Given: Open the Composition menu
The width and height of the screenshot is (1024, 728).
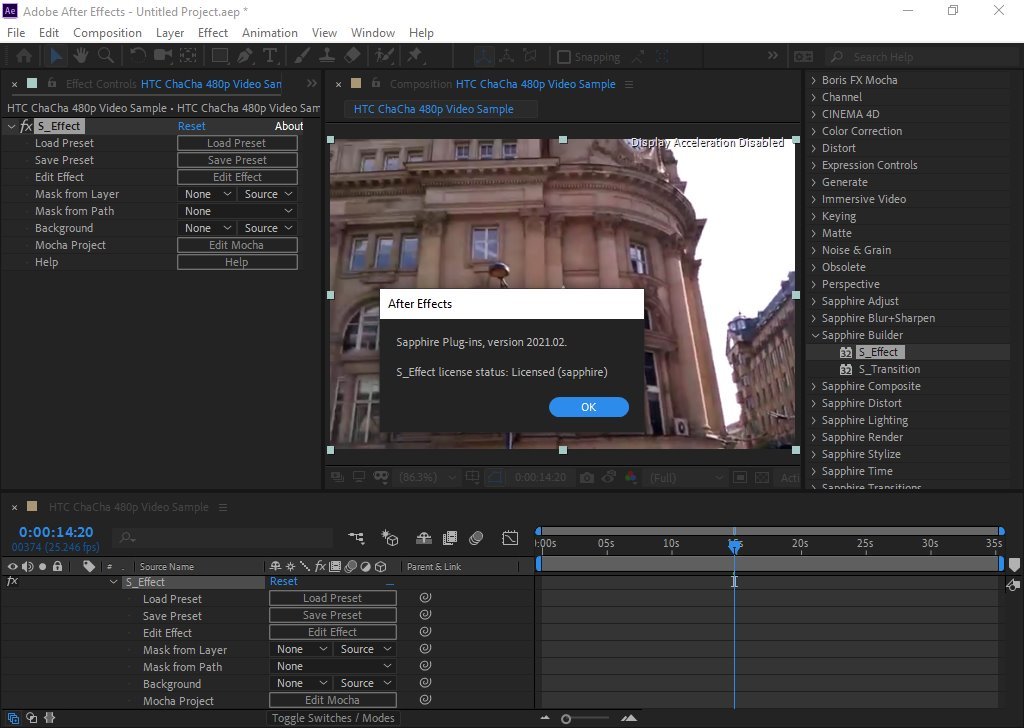Looking at the screenshot, I should tap(107, 33).
